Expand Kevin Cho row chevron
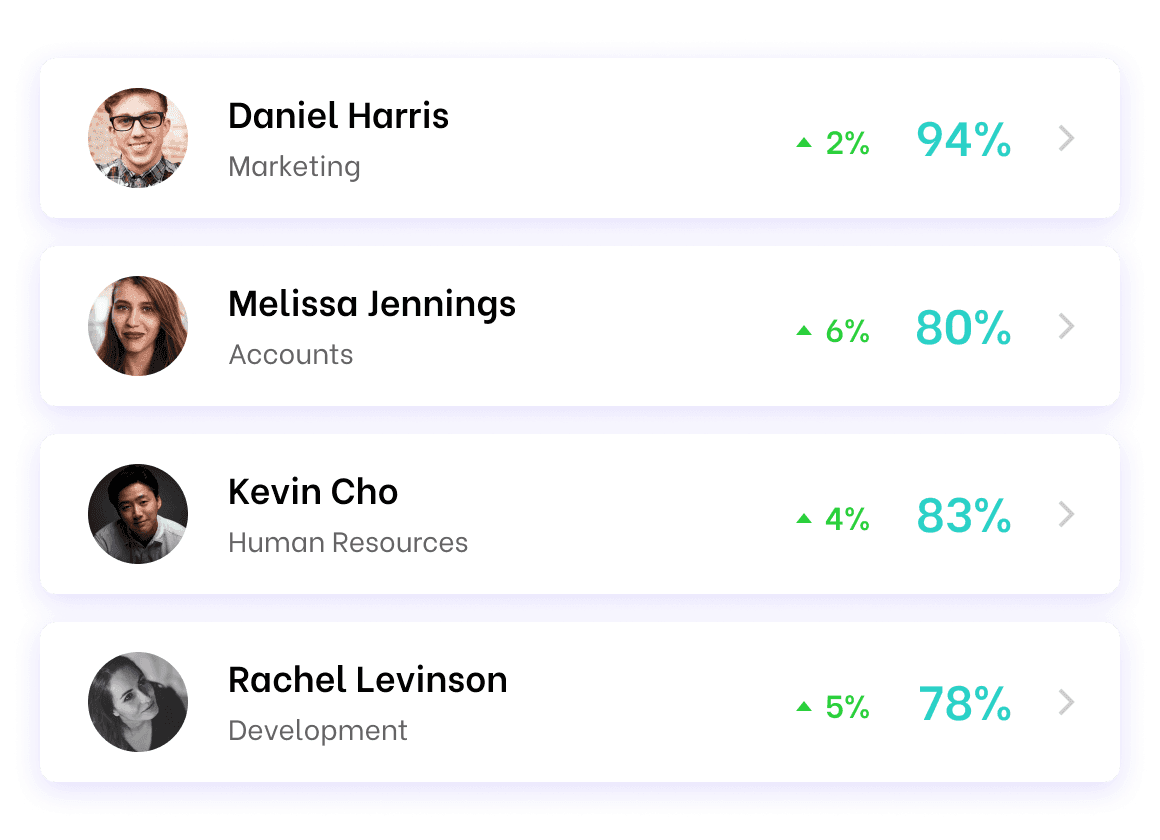 pos(1067,514)
